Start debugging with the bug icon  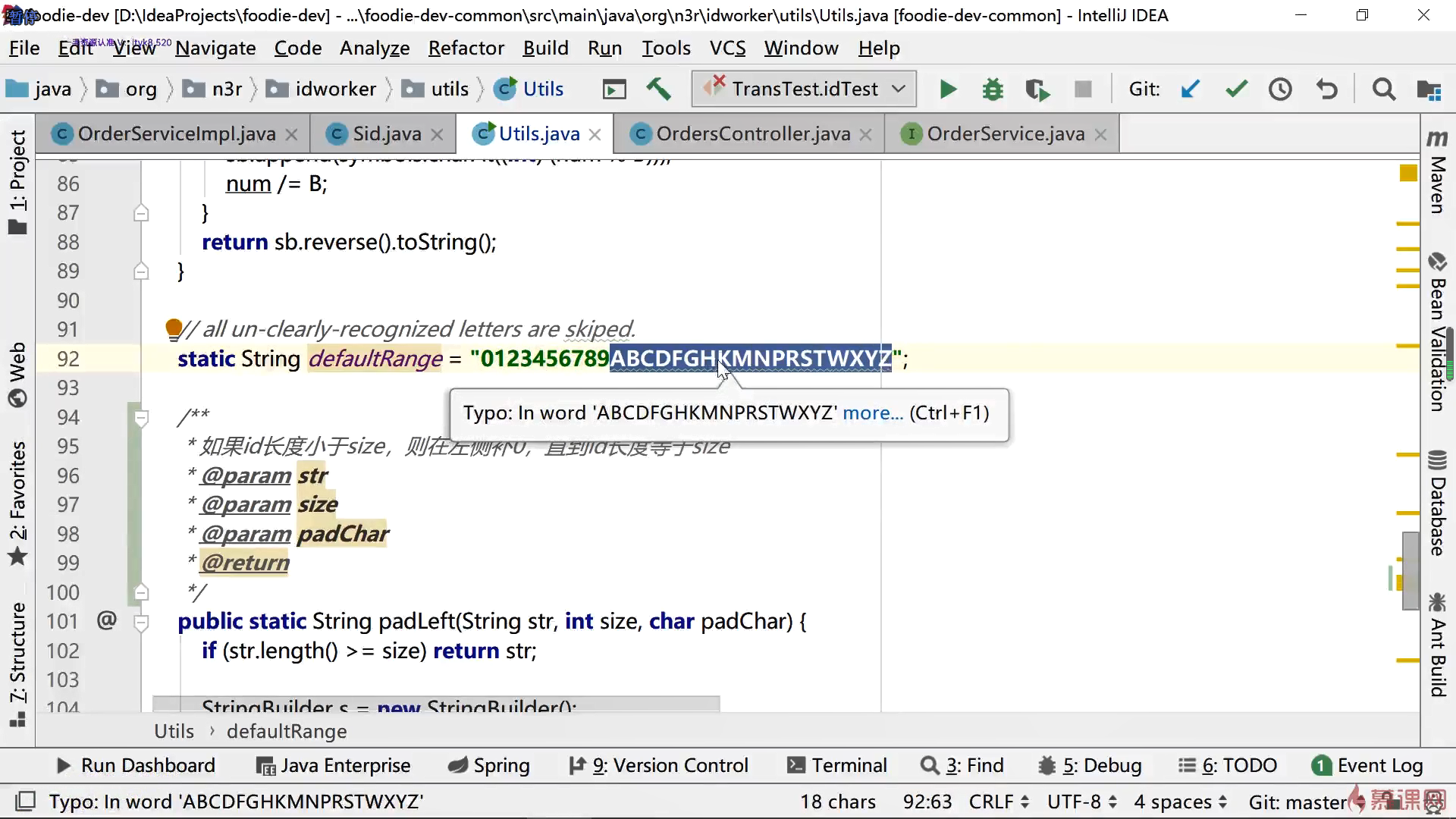pyautogui.click(x=992, y=89)
